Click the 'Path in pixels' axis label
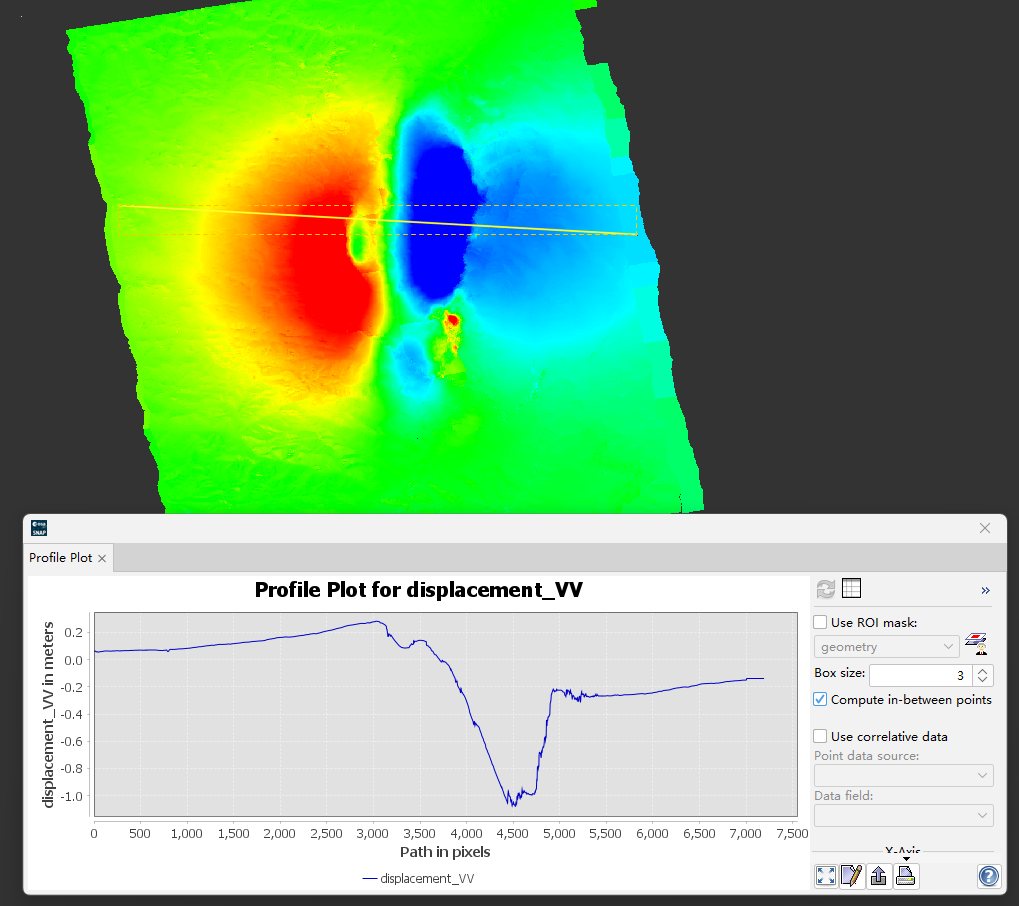 (x=445, y=852)
